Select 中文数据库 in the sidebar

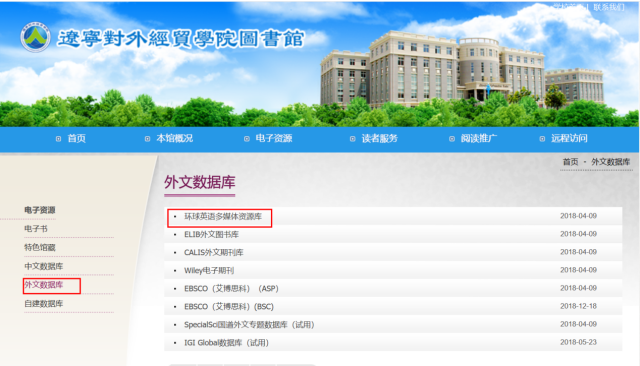pyautogui.click(x=44, y=266)
